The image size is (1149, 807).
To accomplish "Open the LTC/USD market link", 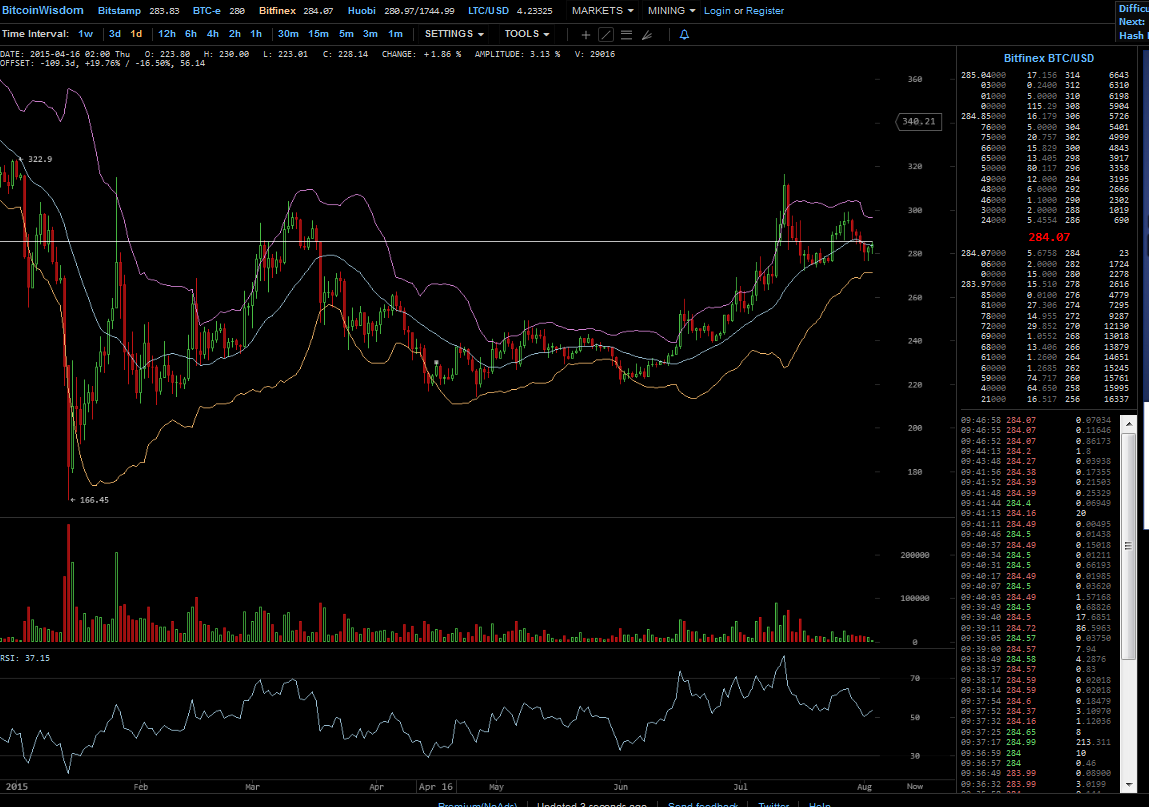I will pyautogui.click(x=488, y=11).
